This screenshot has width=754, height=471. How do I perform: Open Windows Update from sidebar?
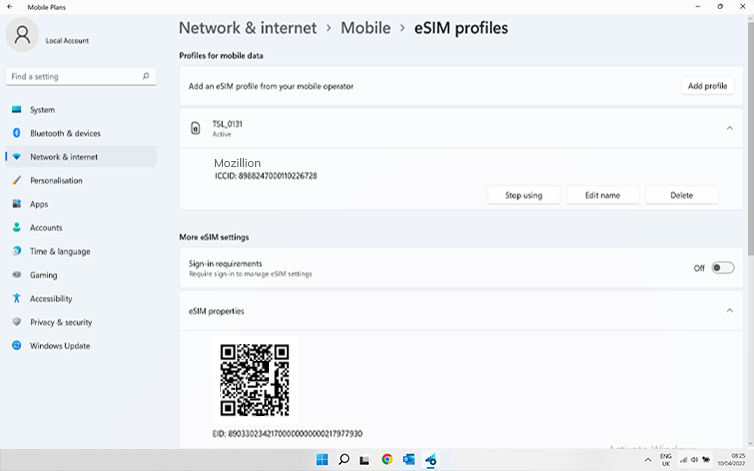tap(60, 346)
